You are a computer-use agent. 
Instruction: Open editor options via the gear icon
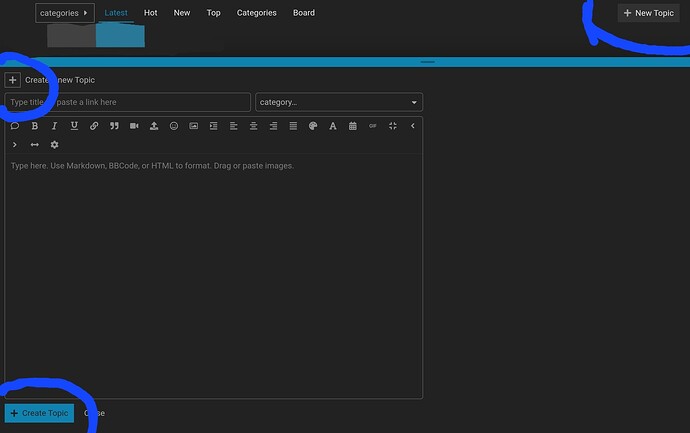pos(54,144)
